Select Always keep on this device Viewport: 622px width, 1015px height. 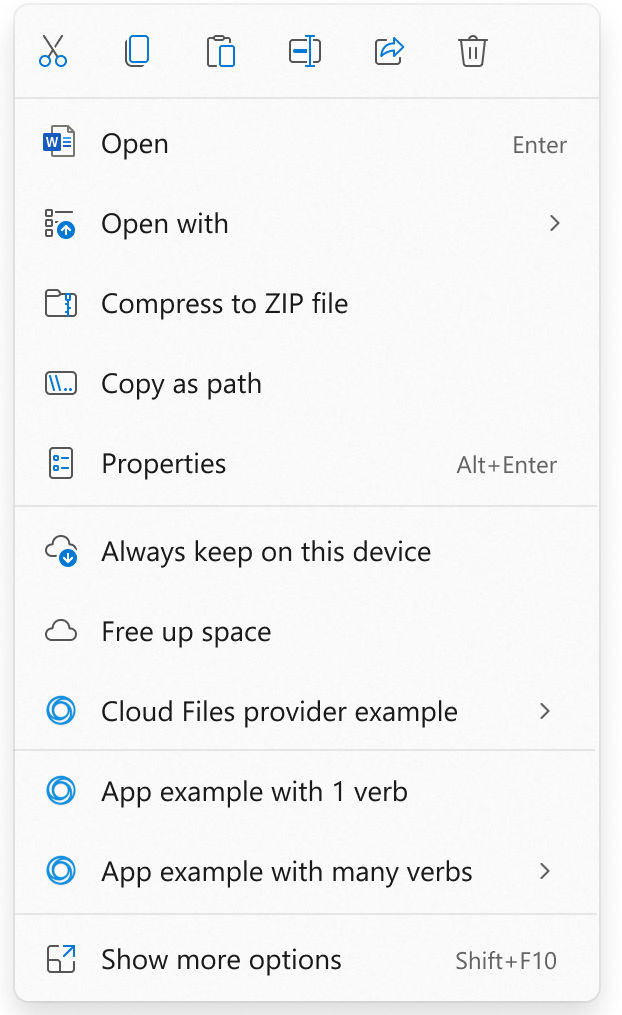(x=266, y=552)
